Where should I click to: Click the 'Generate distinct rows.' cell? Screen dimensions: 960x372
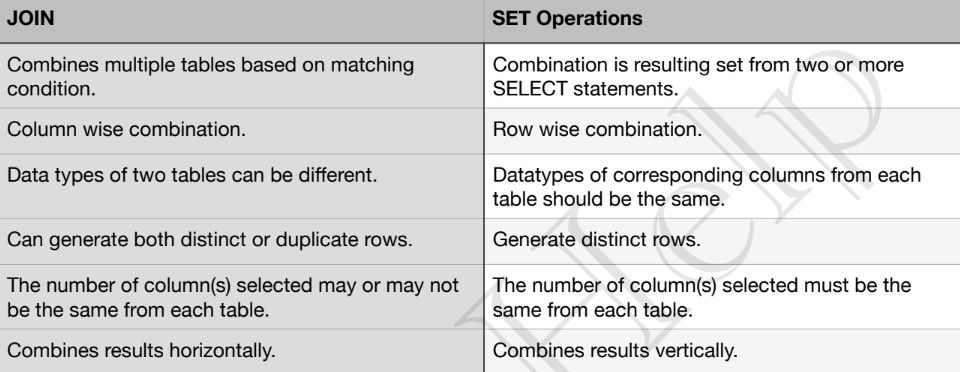tap(722, 241)
